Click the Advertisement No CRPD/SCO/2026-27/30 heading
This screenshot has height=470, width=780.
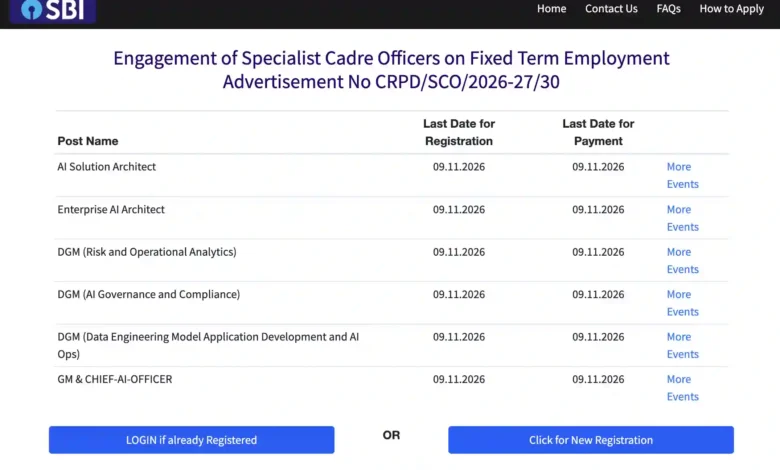(x=391, y=82)
